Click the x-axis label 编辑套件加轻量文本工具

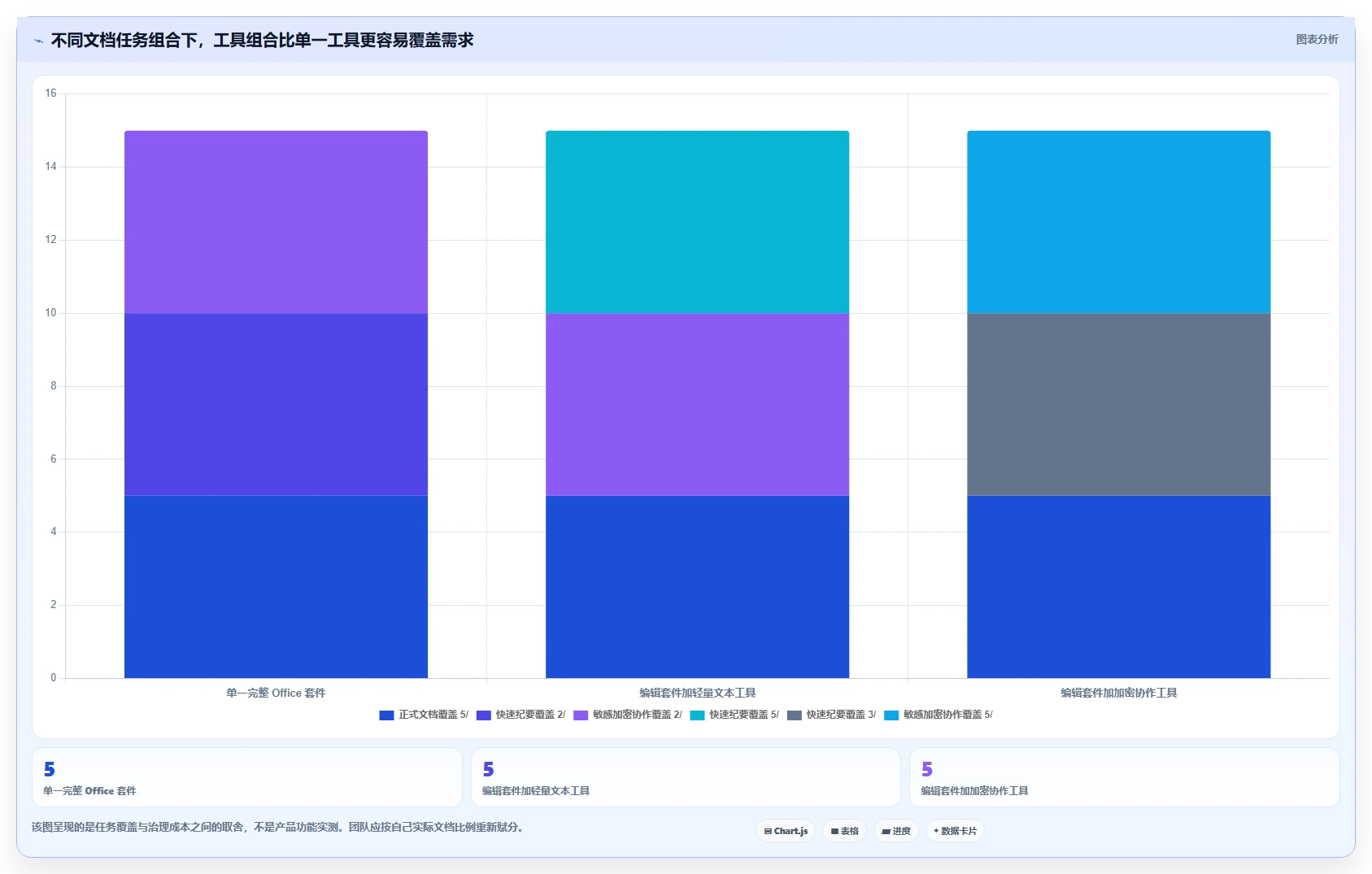(x=697, y=693)
